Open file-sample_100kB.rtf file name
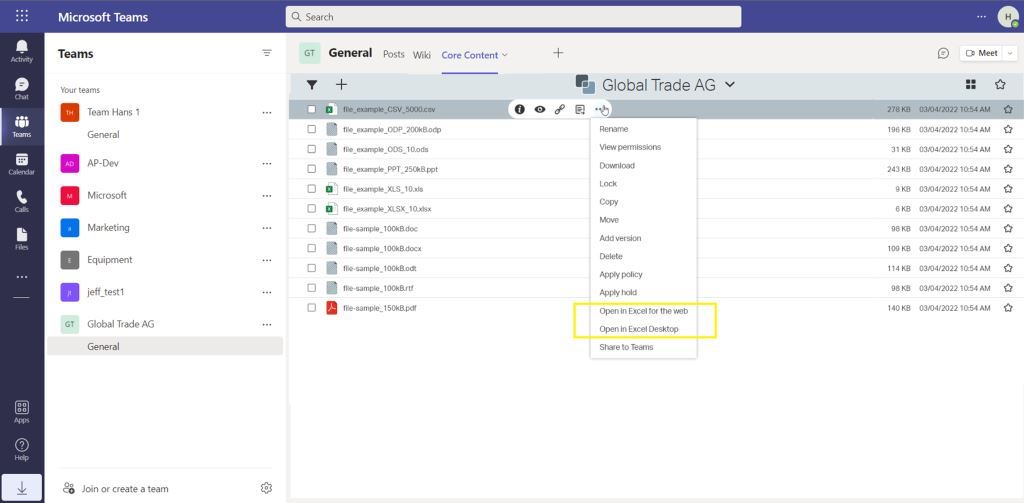Screen dimensions: 1024x503 pos(379,288)
